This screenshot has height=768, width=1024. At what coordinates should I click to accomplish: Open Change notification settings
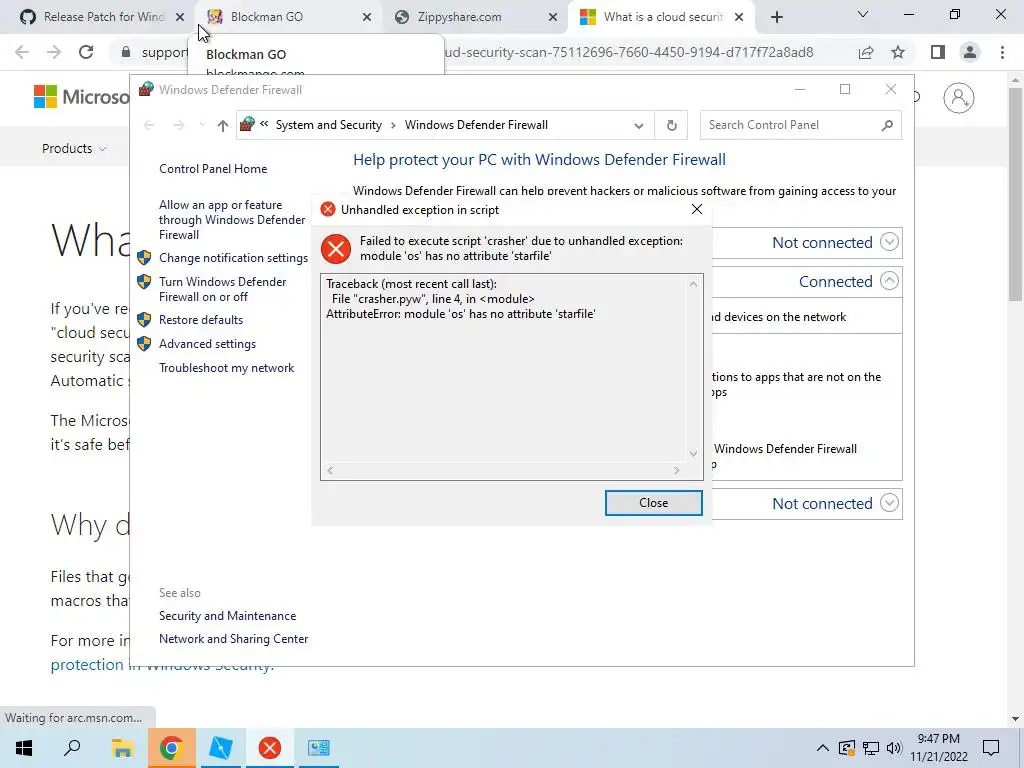pos(233,258)
